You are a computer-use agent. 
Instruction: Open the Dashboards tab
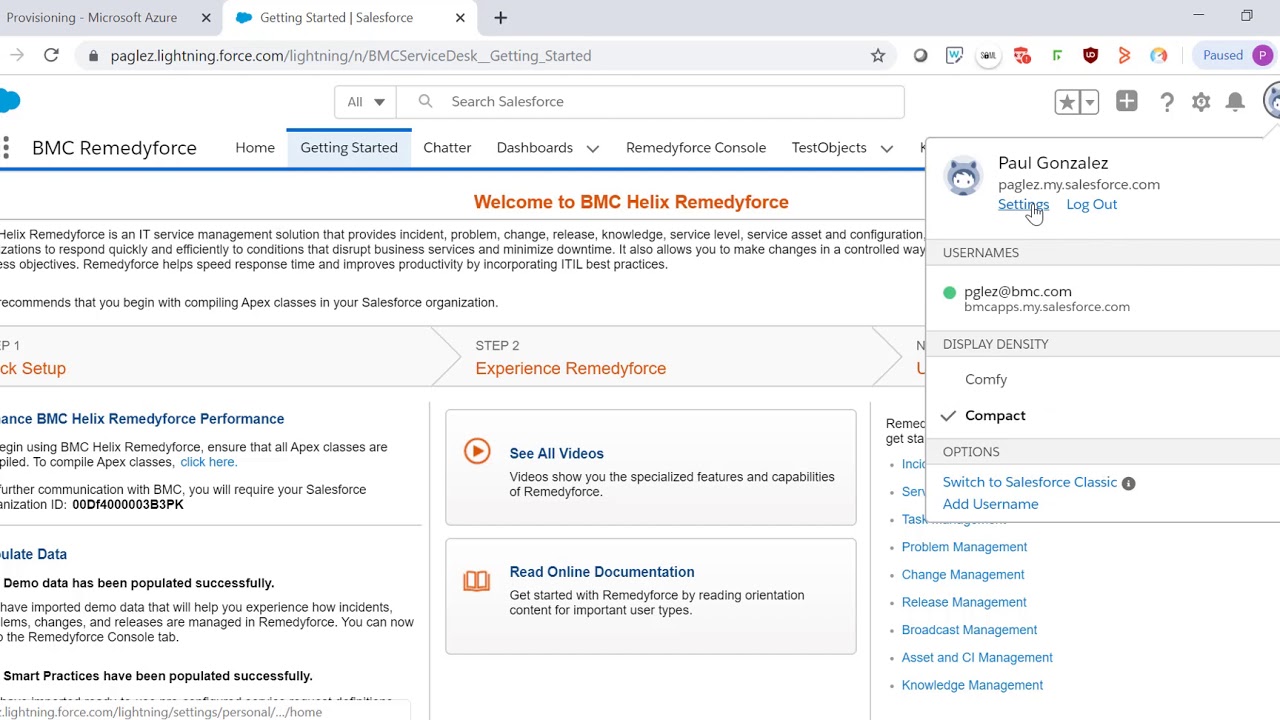click(535, 148)
